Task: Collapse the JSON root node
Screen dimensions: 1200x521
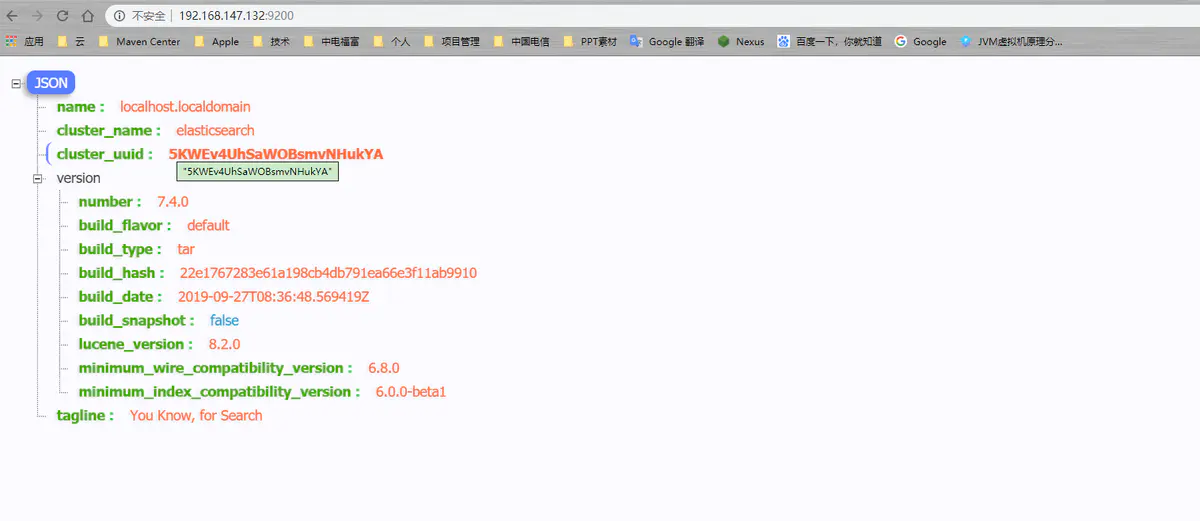Action: pos(16,83)
